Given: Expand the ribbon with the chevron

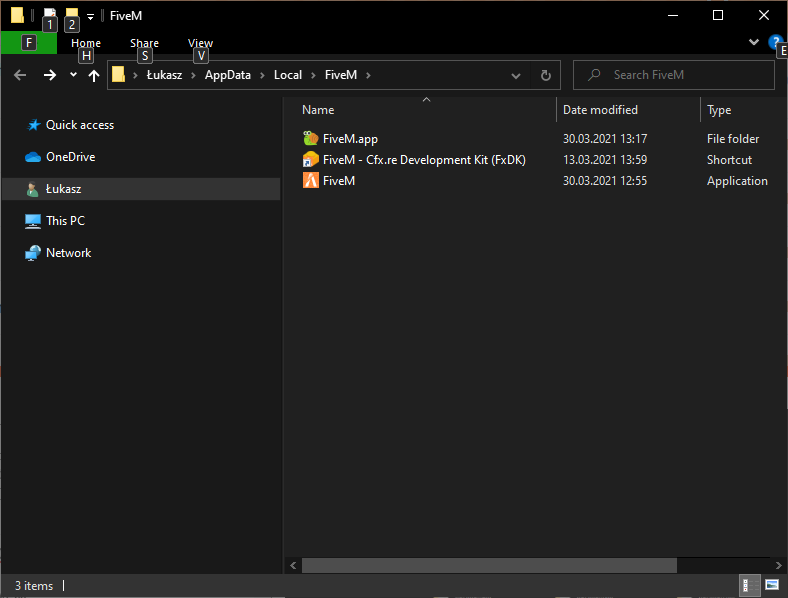Looking at the screenshot, I should click(x=754, y=42).
